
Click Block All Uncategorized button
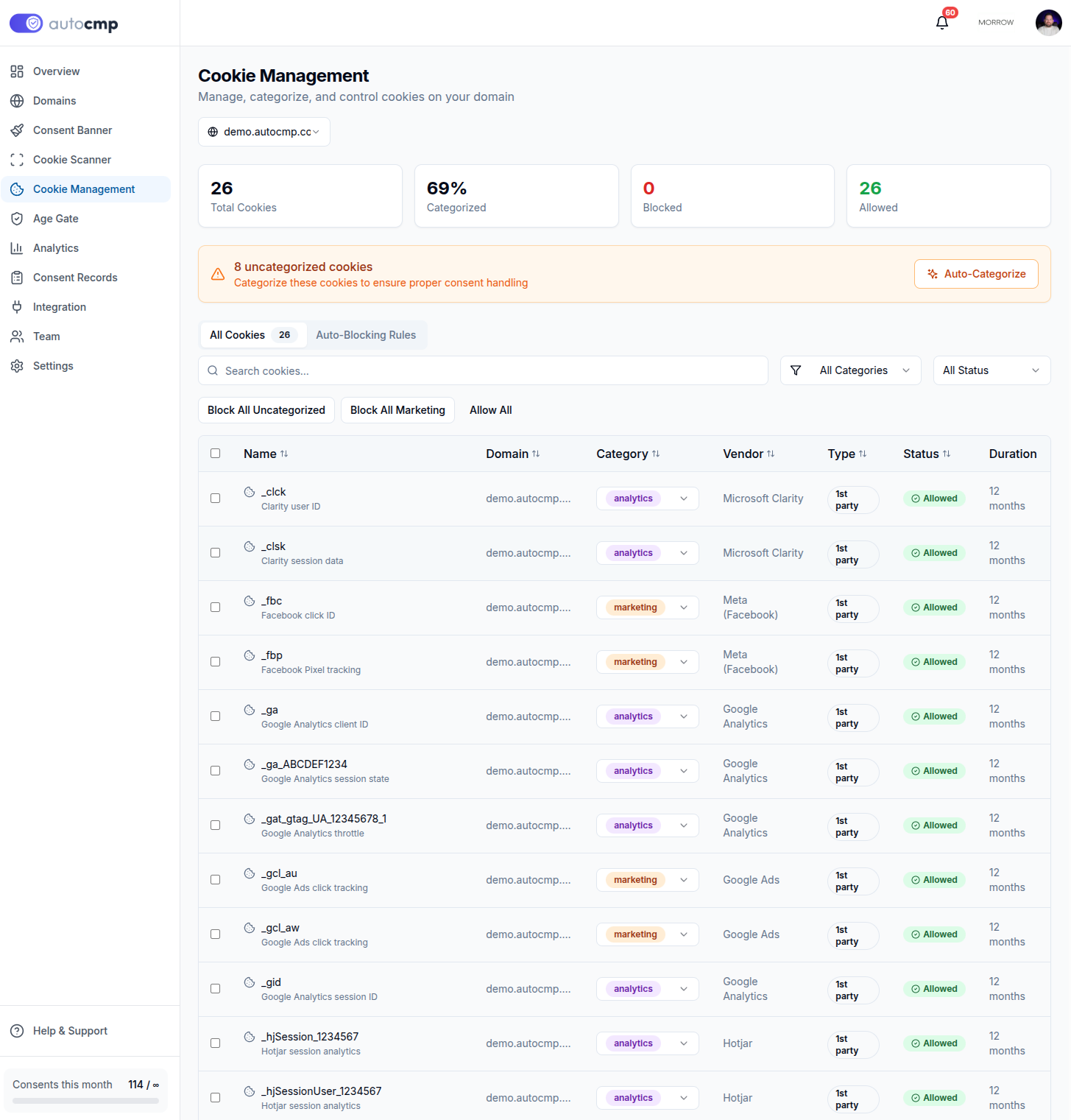tap(266, 410)
